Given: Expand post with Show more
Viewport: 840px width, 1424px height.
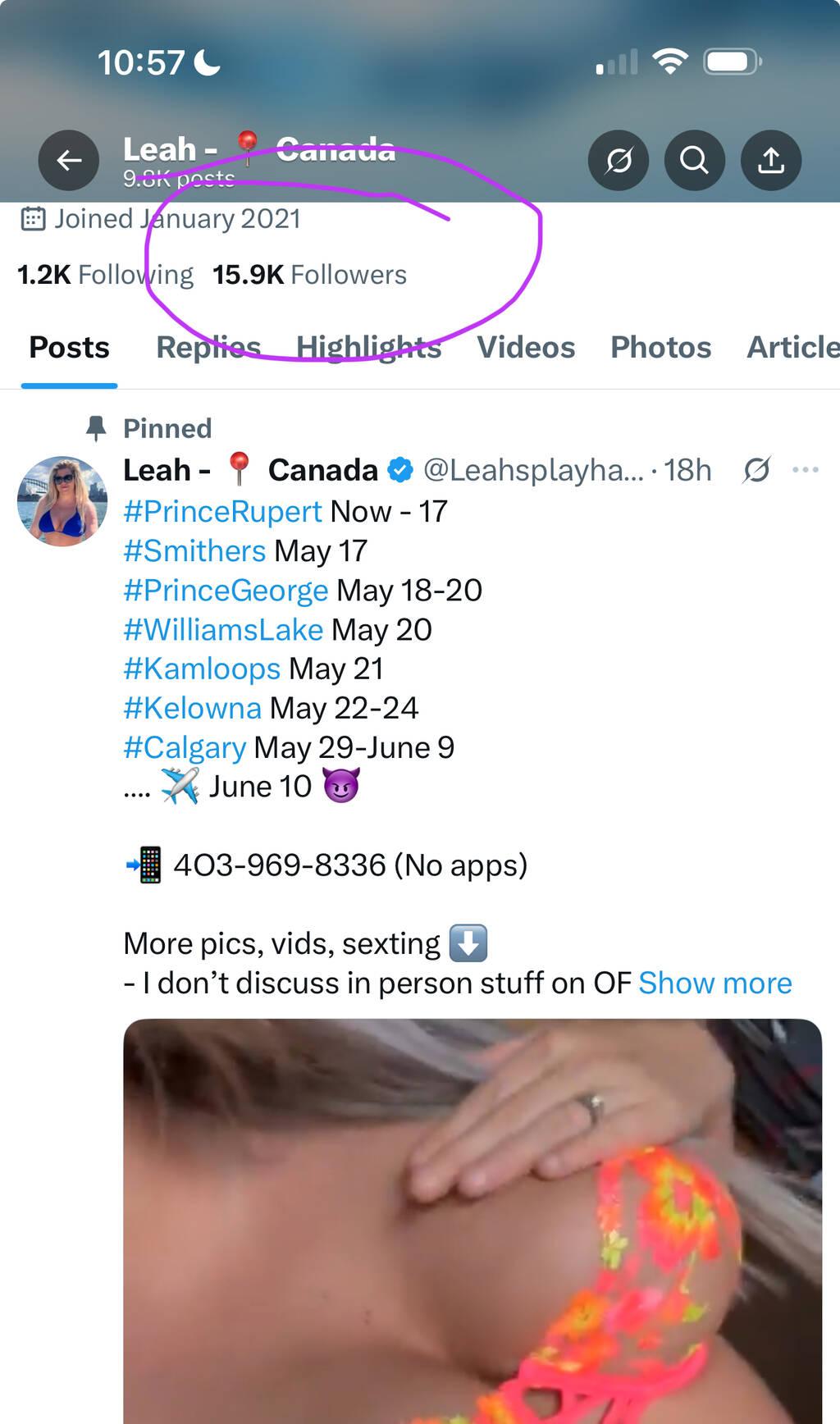Looking at the screenshot, I should pyautogui.click(x=714, y=983).
